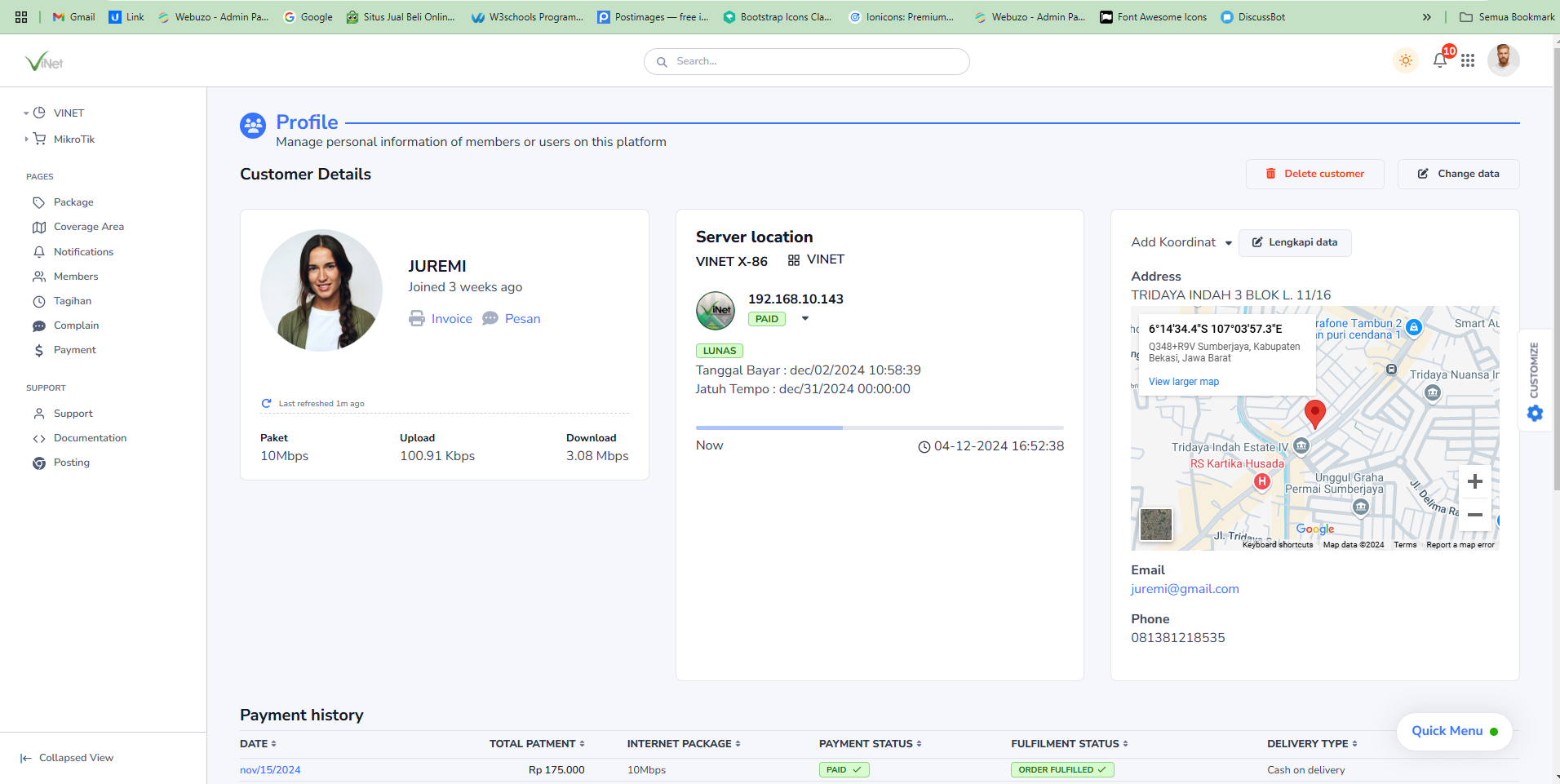Open user avatar profile menu
The image size is (1560, 784).
coord(1503,60)
